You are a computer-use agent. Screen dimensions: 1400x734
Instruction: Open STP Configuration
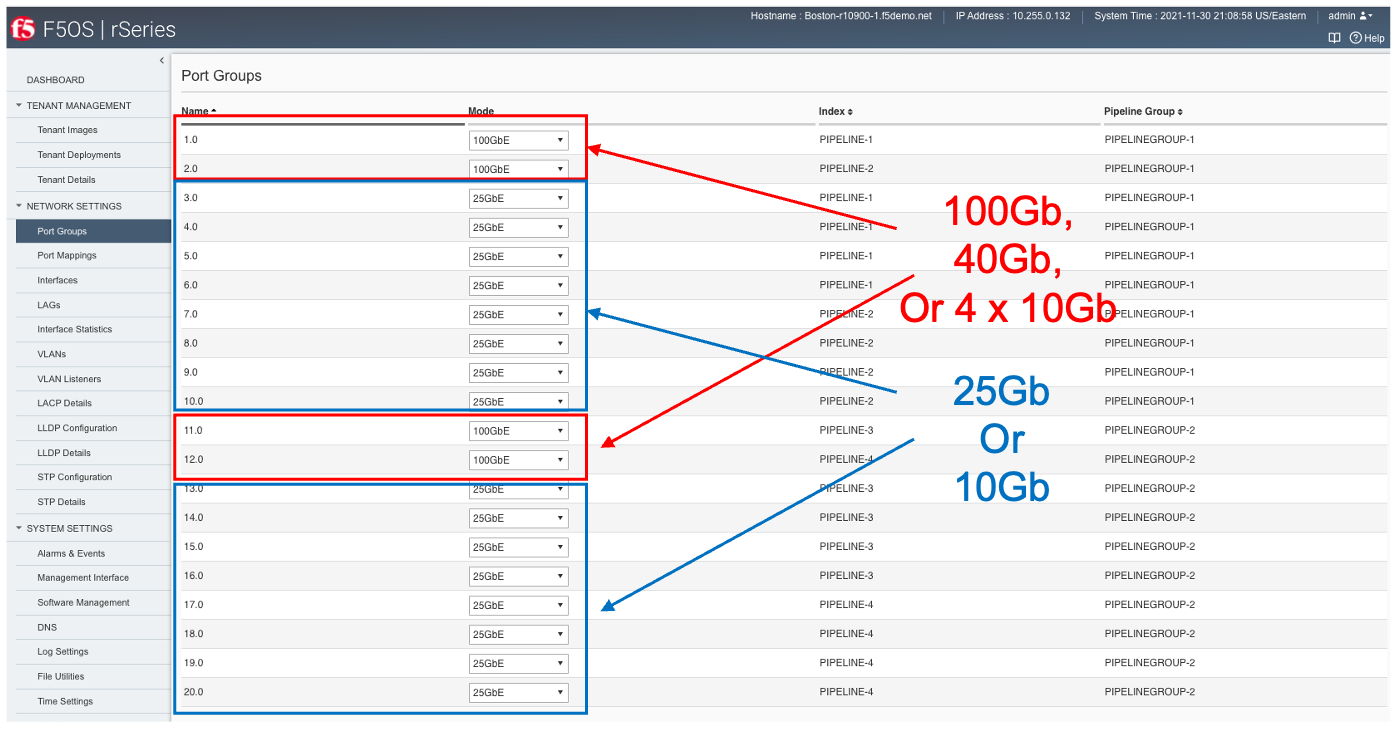tap(75, 477)
